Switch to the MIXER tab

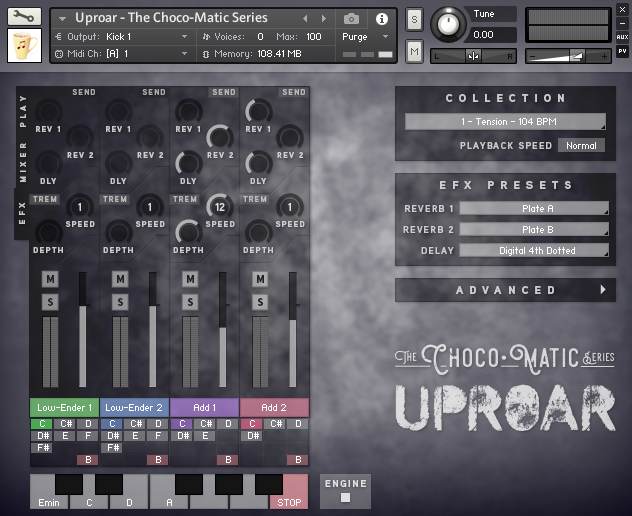[x=23, y=162]
